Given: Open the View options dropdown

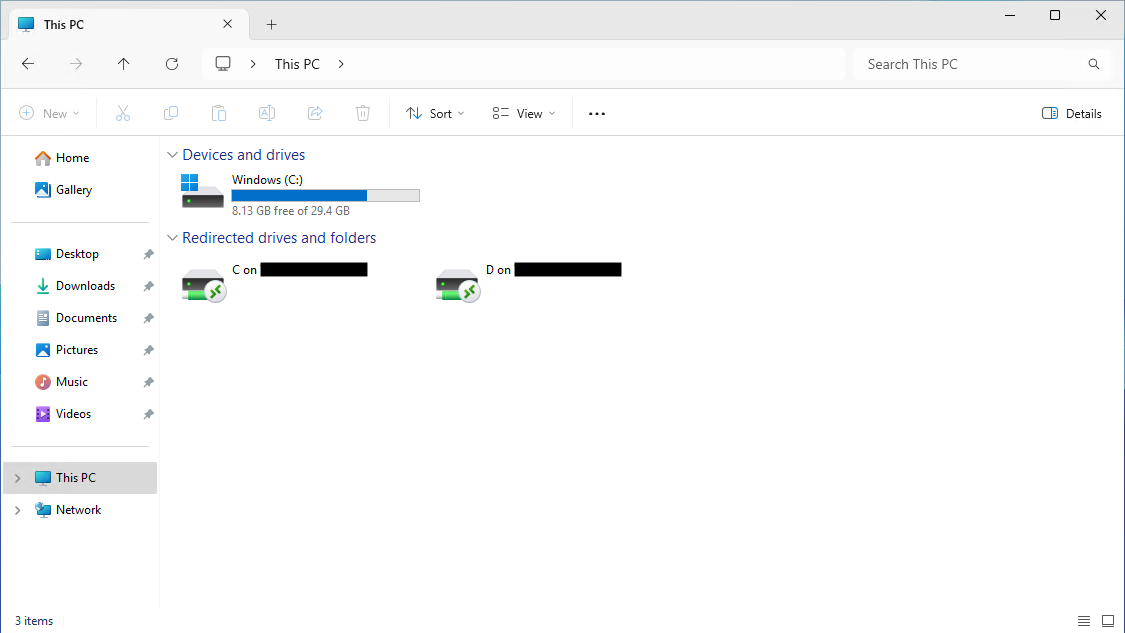Looking at the screenshot, I should pos(524,113).
